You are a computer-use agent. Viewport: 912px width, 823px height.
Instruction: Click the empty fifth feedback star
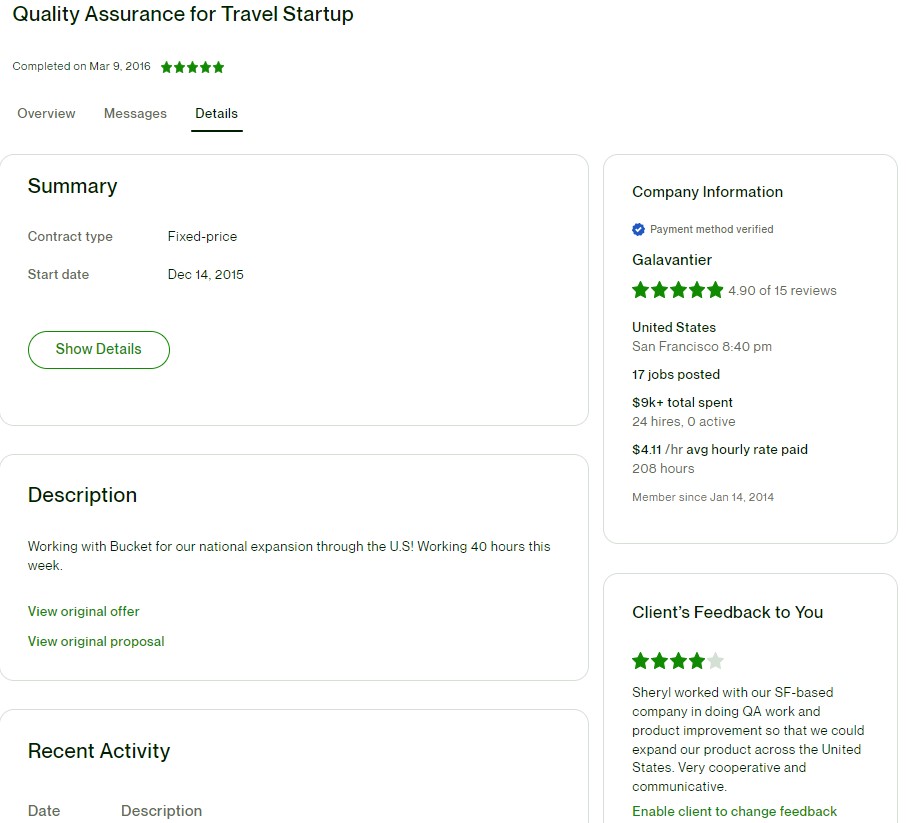click(715, 661)
